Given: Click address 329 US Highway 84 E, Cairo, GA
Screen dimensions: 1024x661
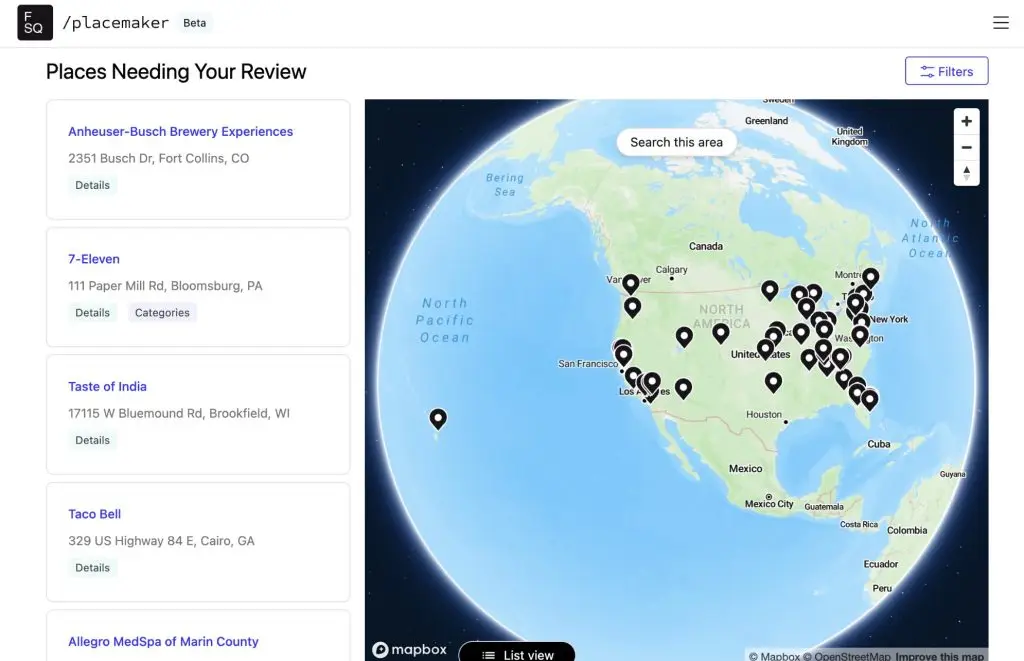Looking at the screenshot, I should point(161,541).
